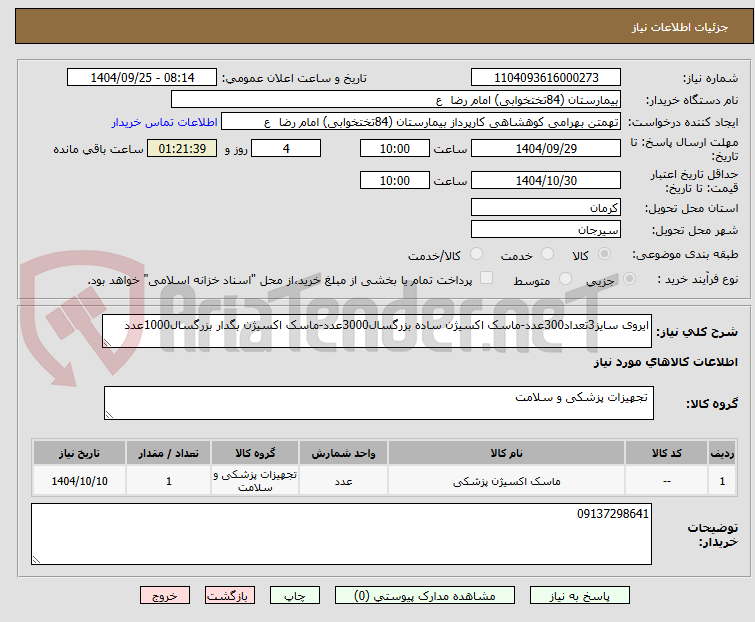This screenshot has width=755, height=622.
Task: Click the عدد unit cell in table
Action: [343, 481]
